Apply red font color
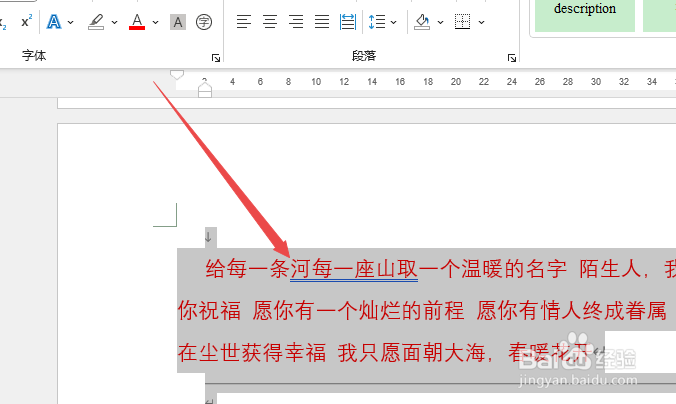The width and height of the screenshot is (676, 404). tap(137, 22)
